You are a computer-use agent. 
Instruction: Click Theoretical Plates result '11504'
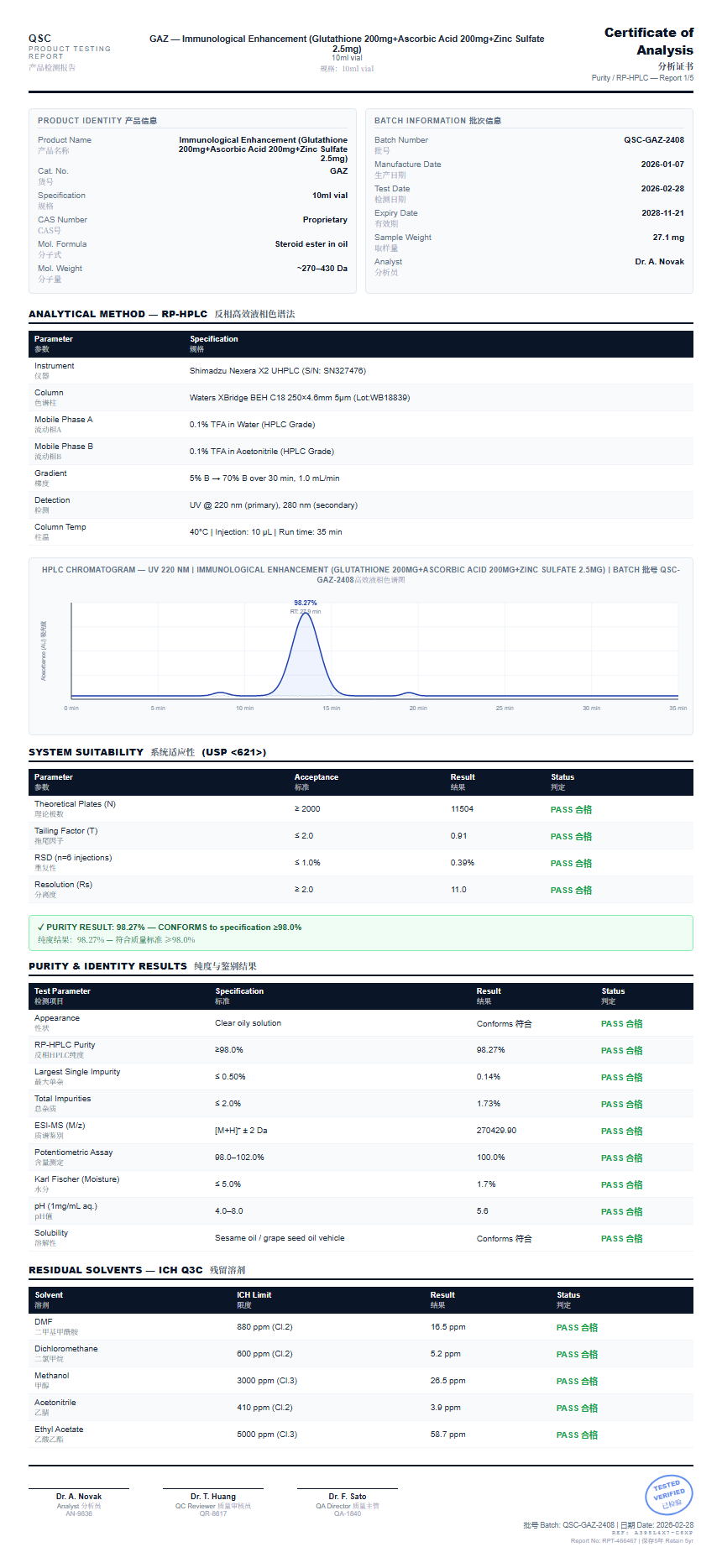pyautogui.click(x=462, y=809)
